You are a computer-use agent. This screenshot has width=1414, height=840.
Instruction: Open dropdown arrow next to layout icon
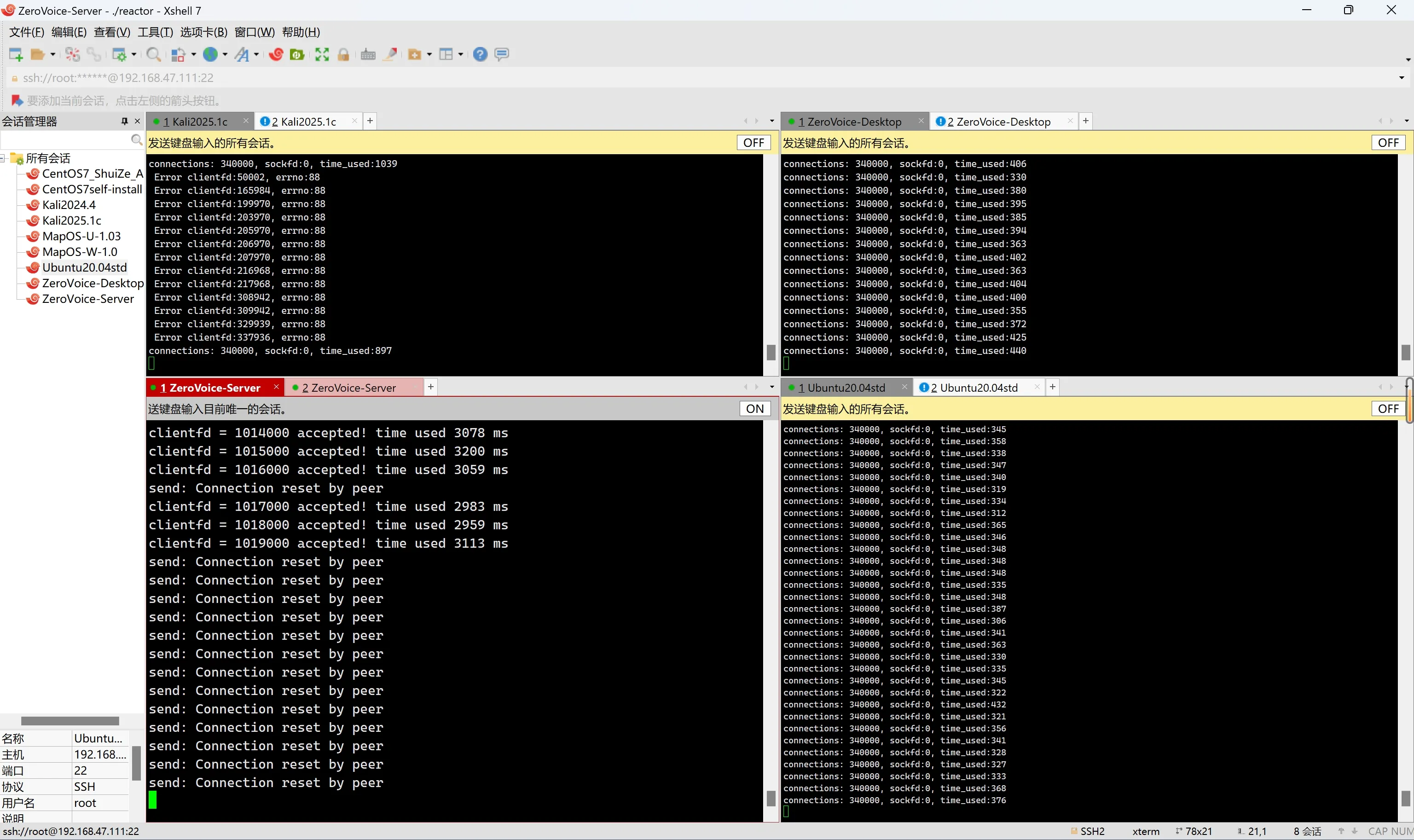click(x=461, y=54)
